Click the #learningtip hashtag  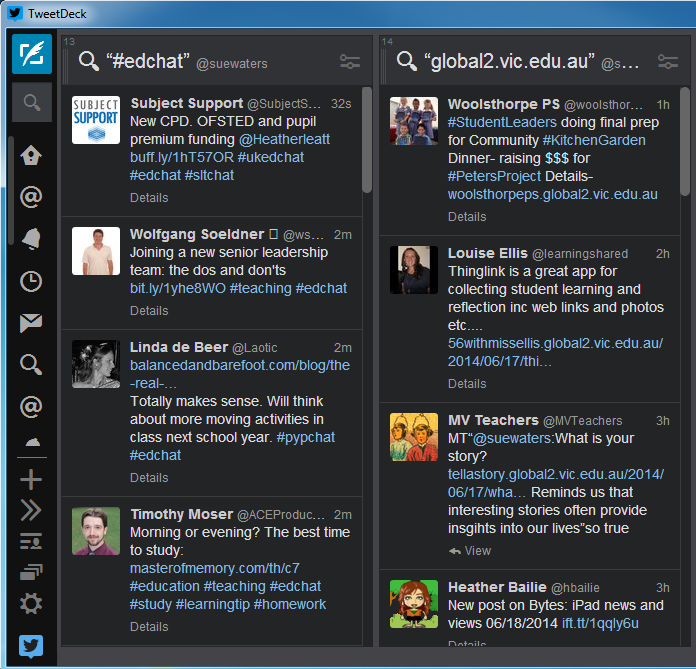[212, 604]
